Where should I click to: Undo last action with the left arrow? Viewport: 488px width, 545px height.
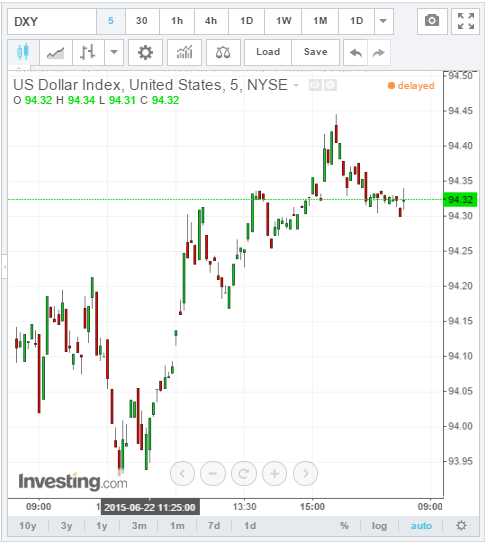(356, 53)
